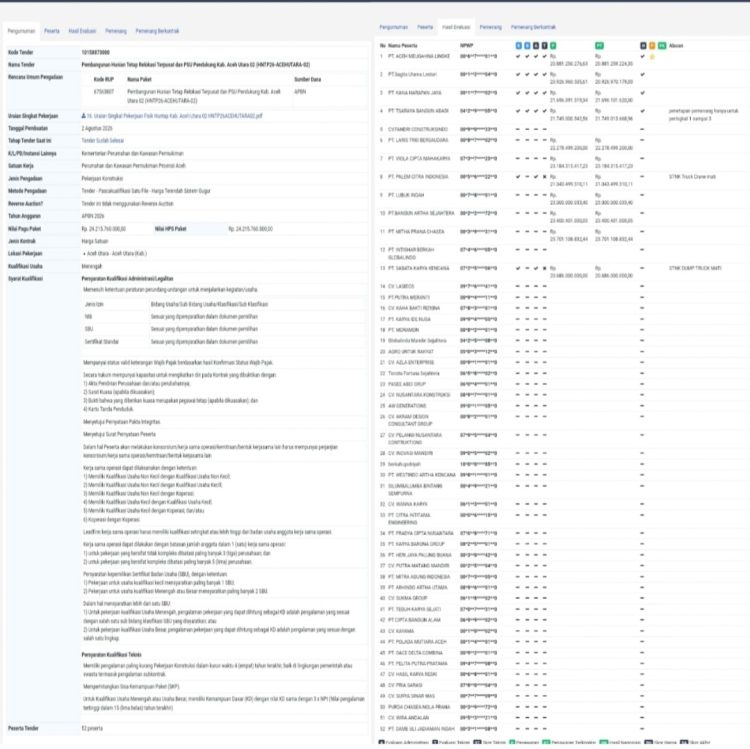Click the tender code value '10158873000'

point(95,53)
